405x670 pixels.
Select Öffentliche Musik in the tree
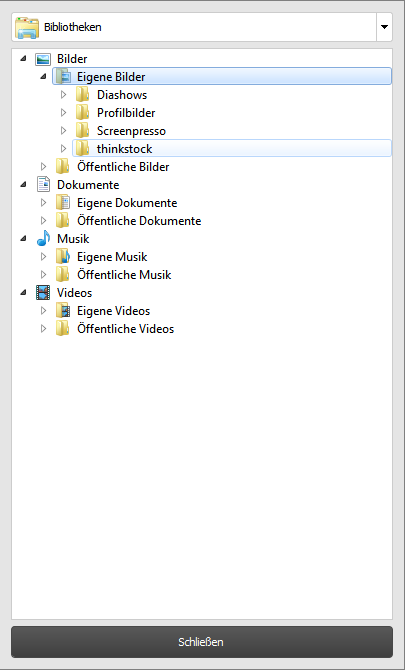[124, 275]
